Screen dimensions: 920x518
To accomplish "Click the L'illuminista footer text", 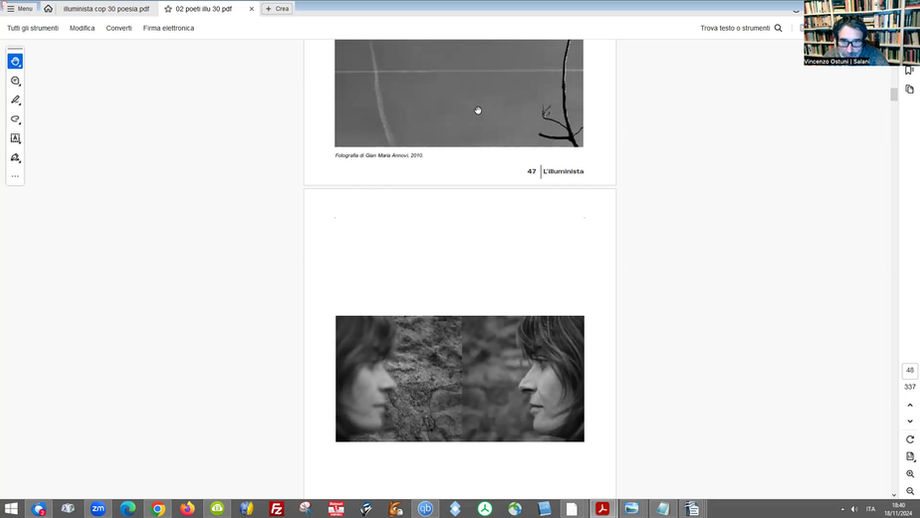I will click(x=563, y=171).
